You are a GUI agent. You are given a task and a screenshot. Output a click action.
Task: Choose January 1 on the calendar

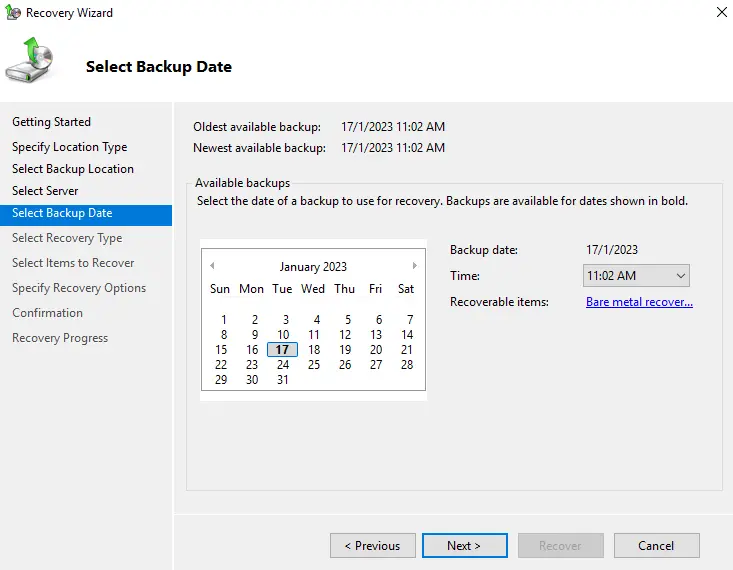(222, 320)
